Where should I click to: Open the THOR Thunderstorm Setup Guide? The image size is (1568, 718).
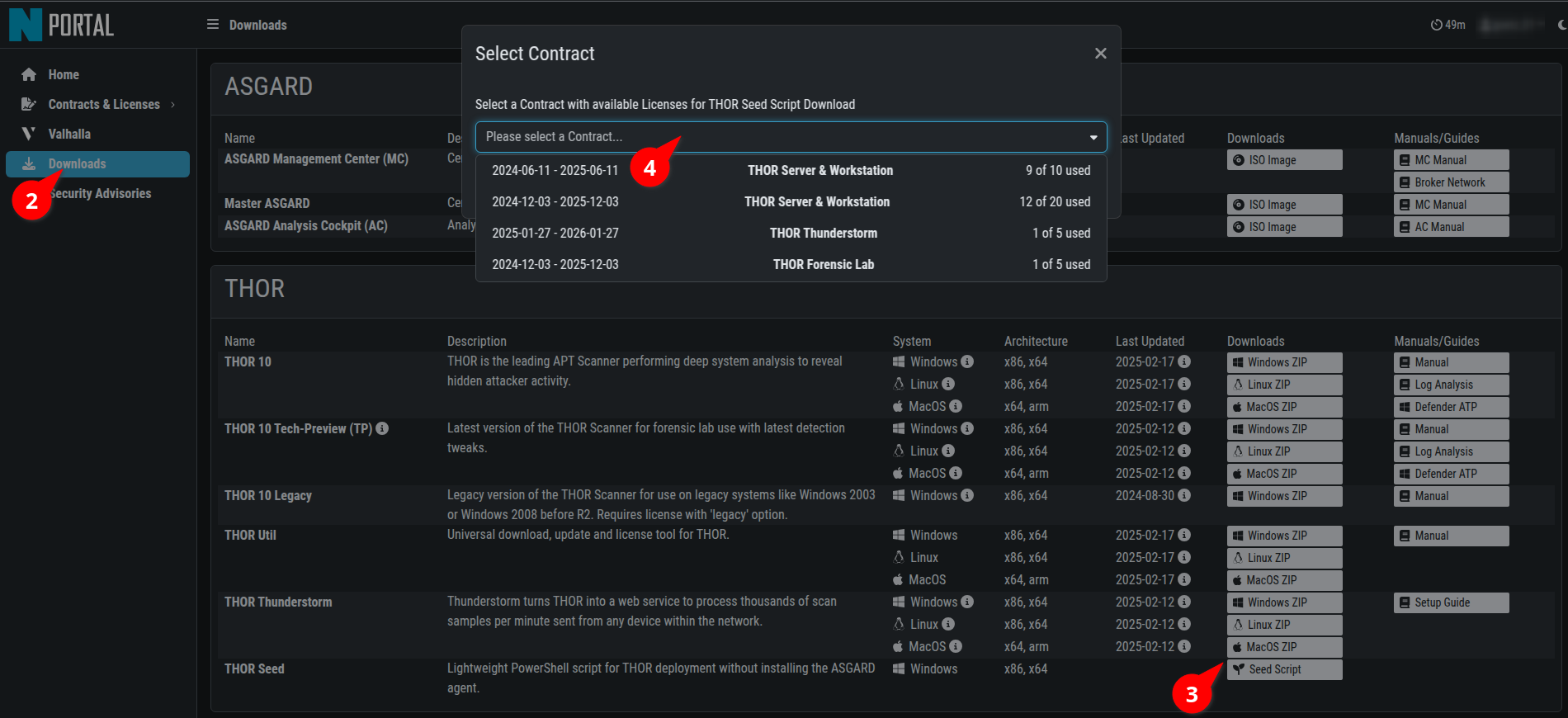tap(1450, 602)
